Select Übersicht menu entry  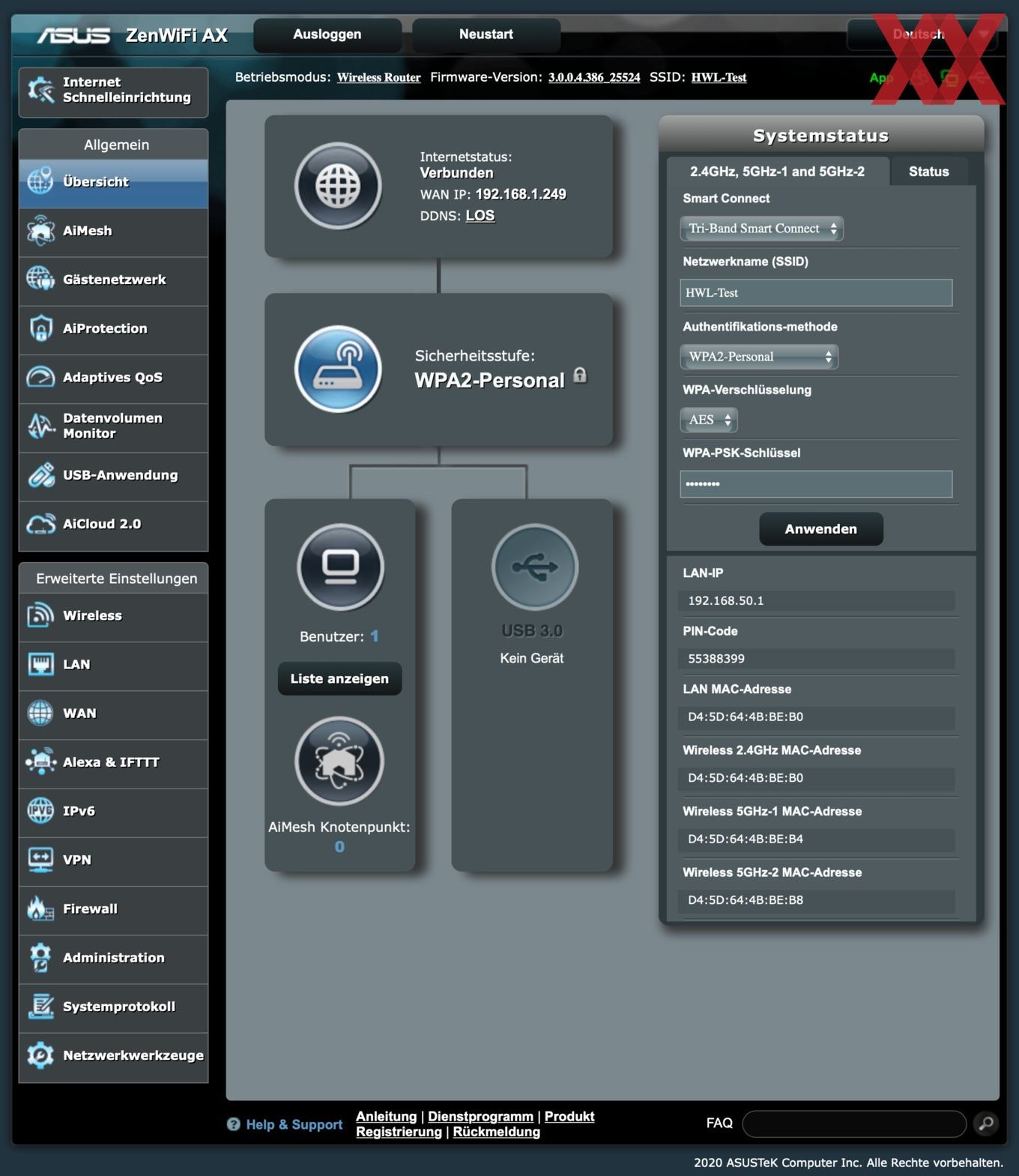tap(113, 182)
